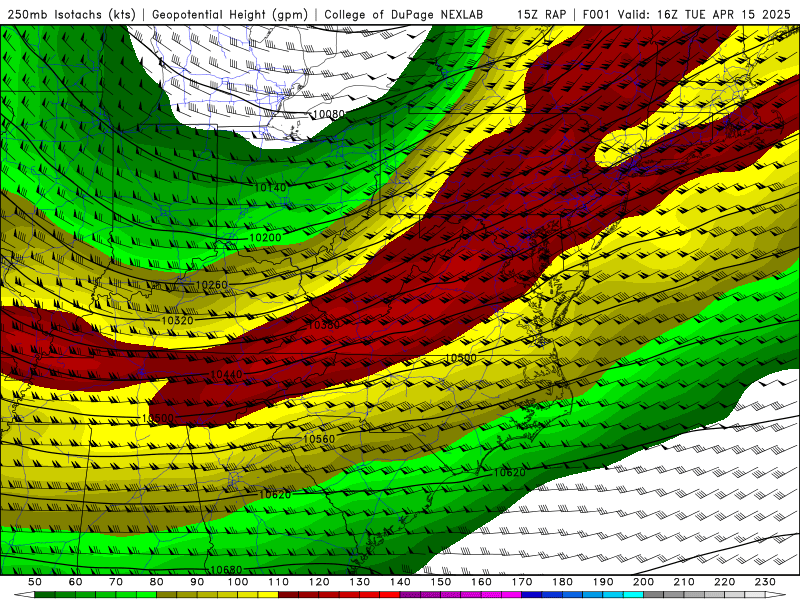Click the 130 knot legend label
The width and height of the screenshot is (800, 600).
360,582
